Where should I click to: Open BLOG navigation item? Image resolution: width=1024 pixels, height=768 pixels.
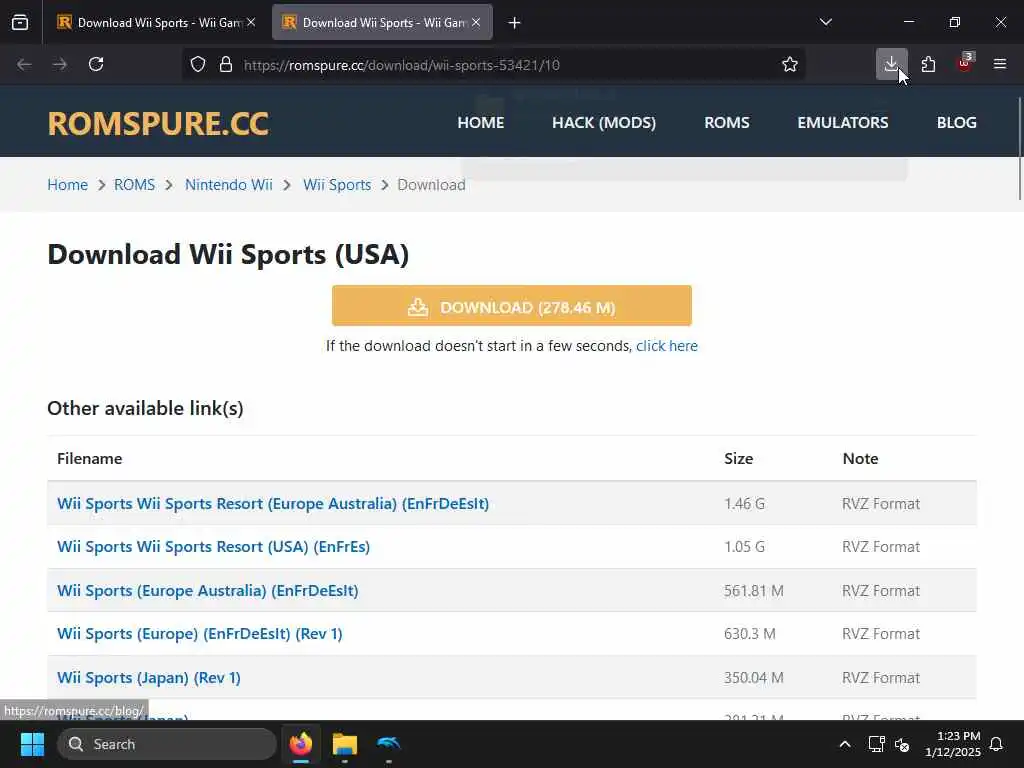[x=957, y=123]
